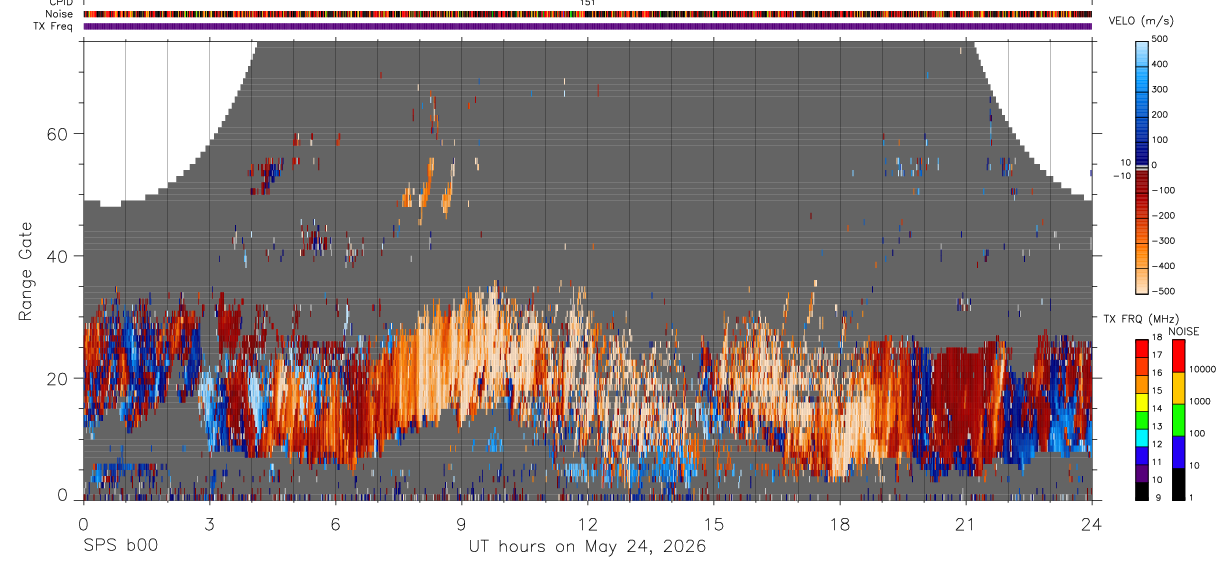
Task: Click the green NOISE legend swatch
Action: coord(1177,418)
